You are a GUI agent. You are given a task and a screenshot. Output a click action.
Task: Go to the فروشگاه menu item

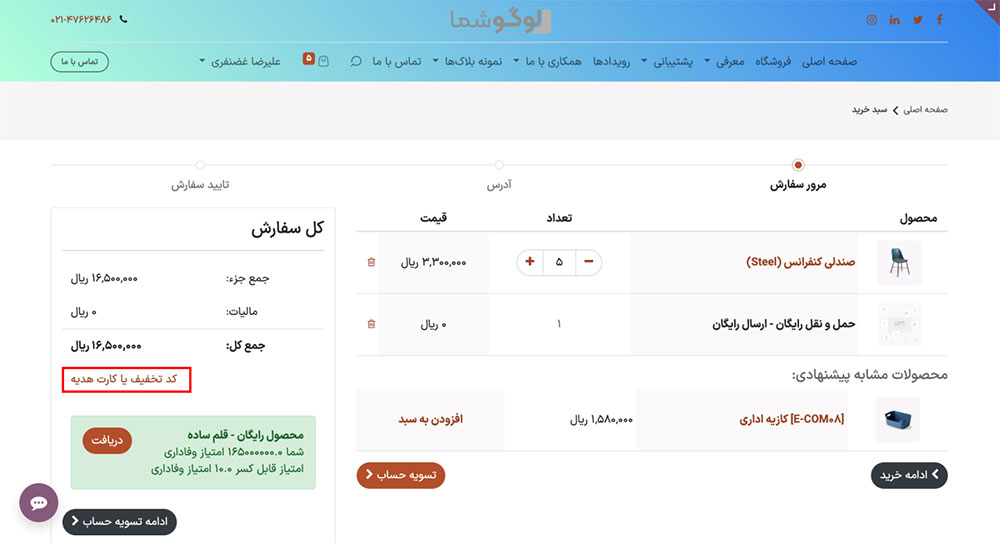pos(772,61)
